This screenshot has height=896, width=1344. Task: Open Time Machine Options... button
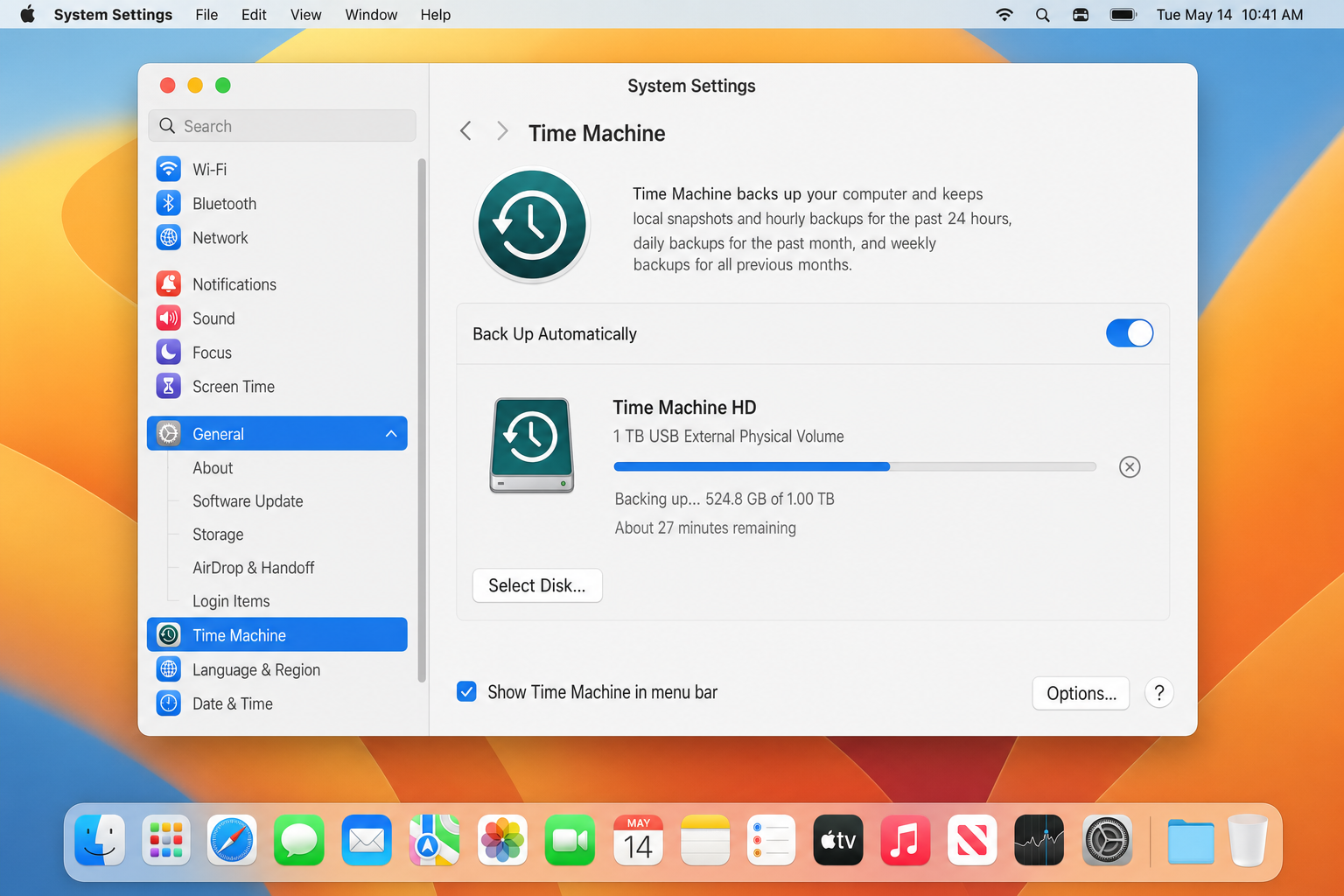[1081, 693]
